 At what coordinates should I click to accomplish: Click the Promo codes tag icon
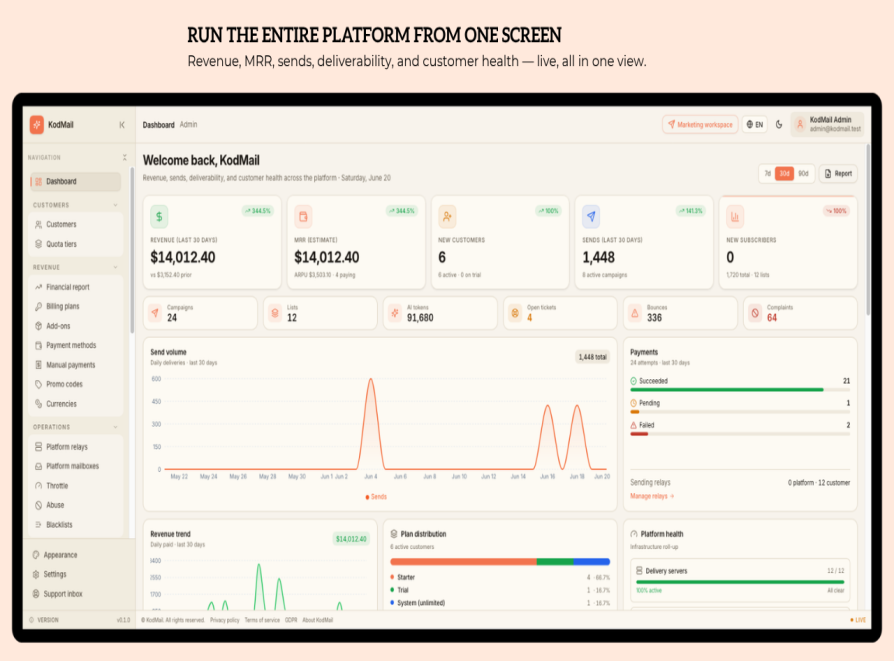tap(38, 384)
